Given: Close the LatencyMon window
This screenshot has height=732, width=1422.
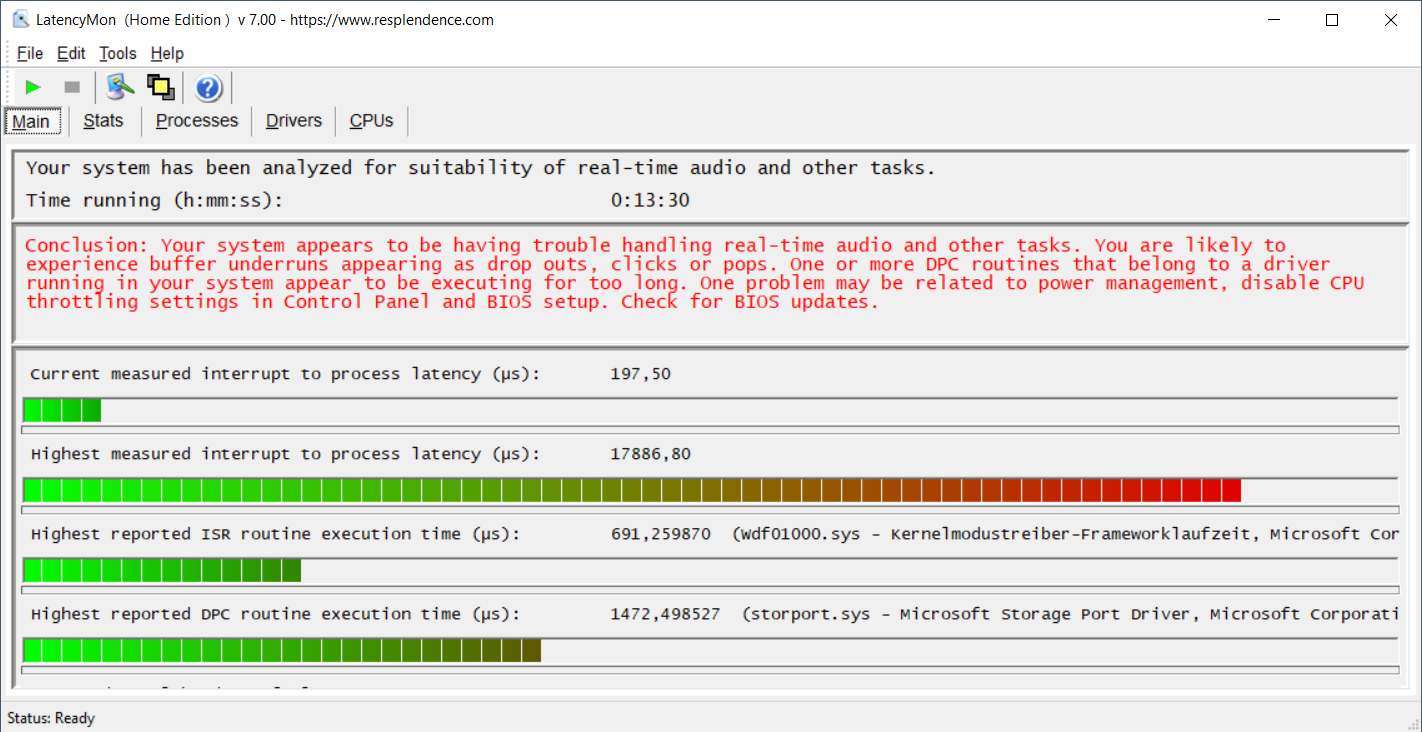Looking at the screenshot, I should 1390,19.
